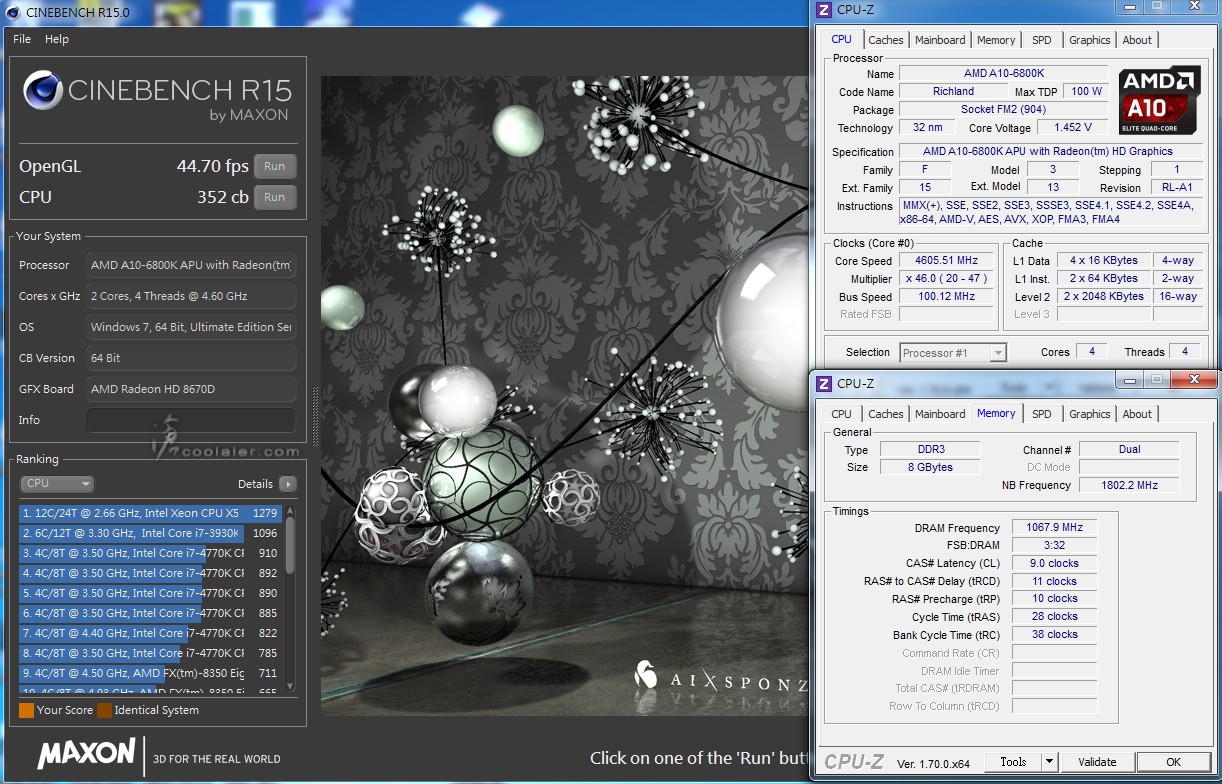The height and width of the screenshot is (784, 1222).
Task: Open Caches tab in CPU-Z Memory window
Action: click(x=886, y=414)
